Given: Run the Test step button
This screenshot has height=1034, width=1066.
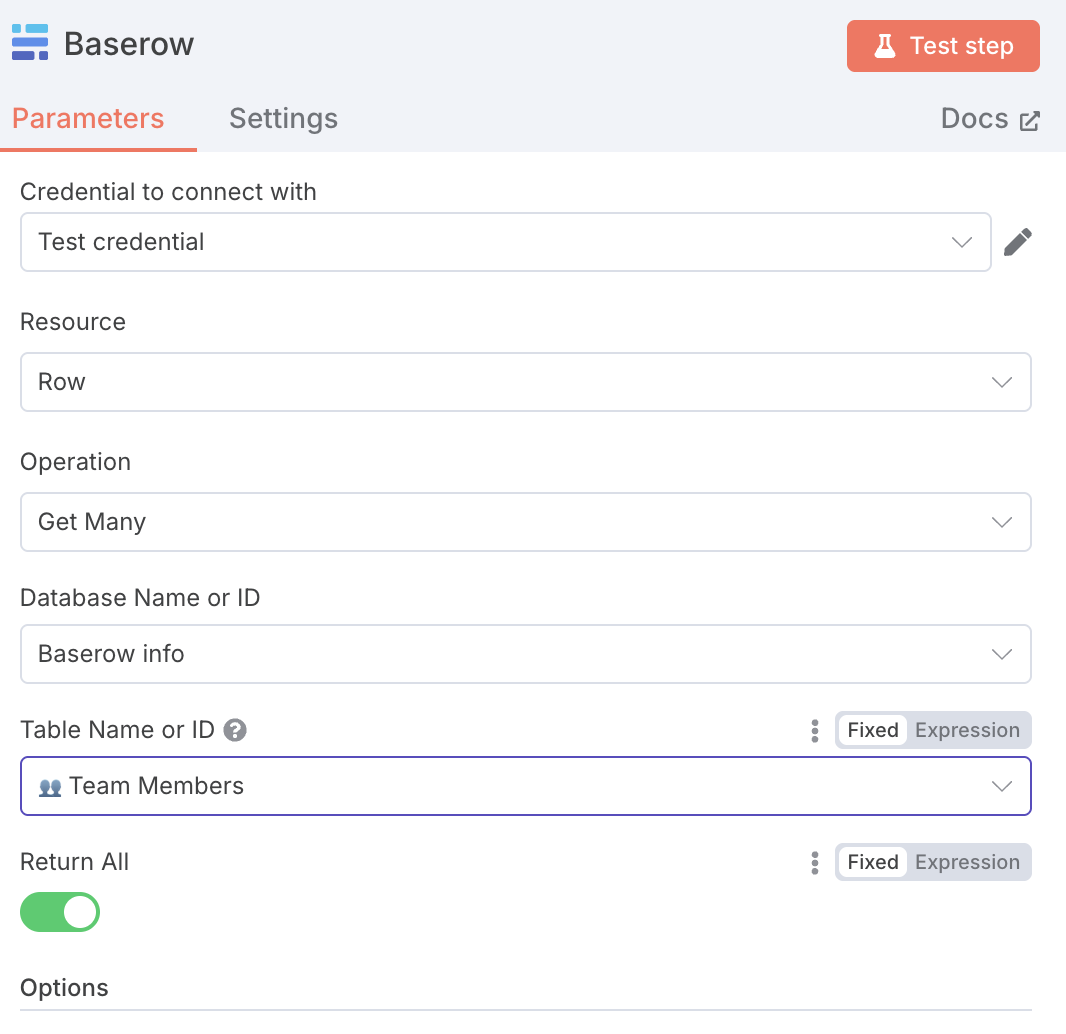Looking at the screenshot, I should pyautogui.click(x=943, y=46).
